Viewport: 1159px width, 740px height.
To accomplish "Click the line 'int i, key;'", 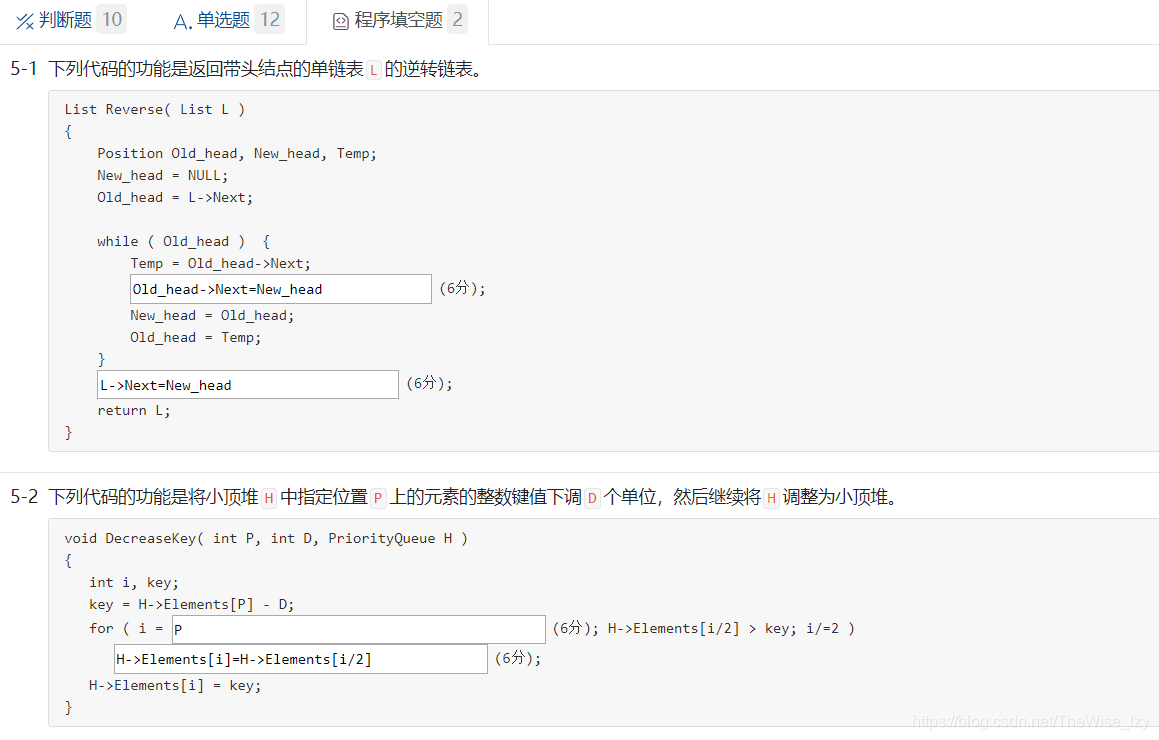I will pos(134,583).
